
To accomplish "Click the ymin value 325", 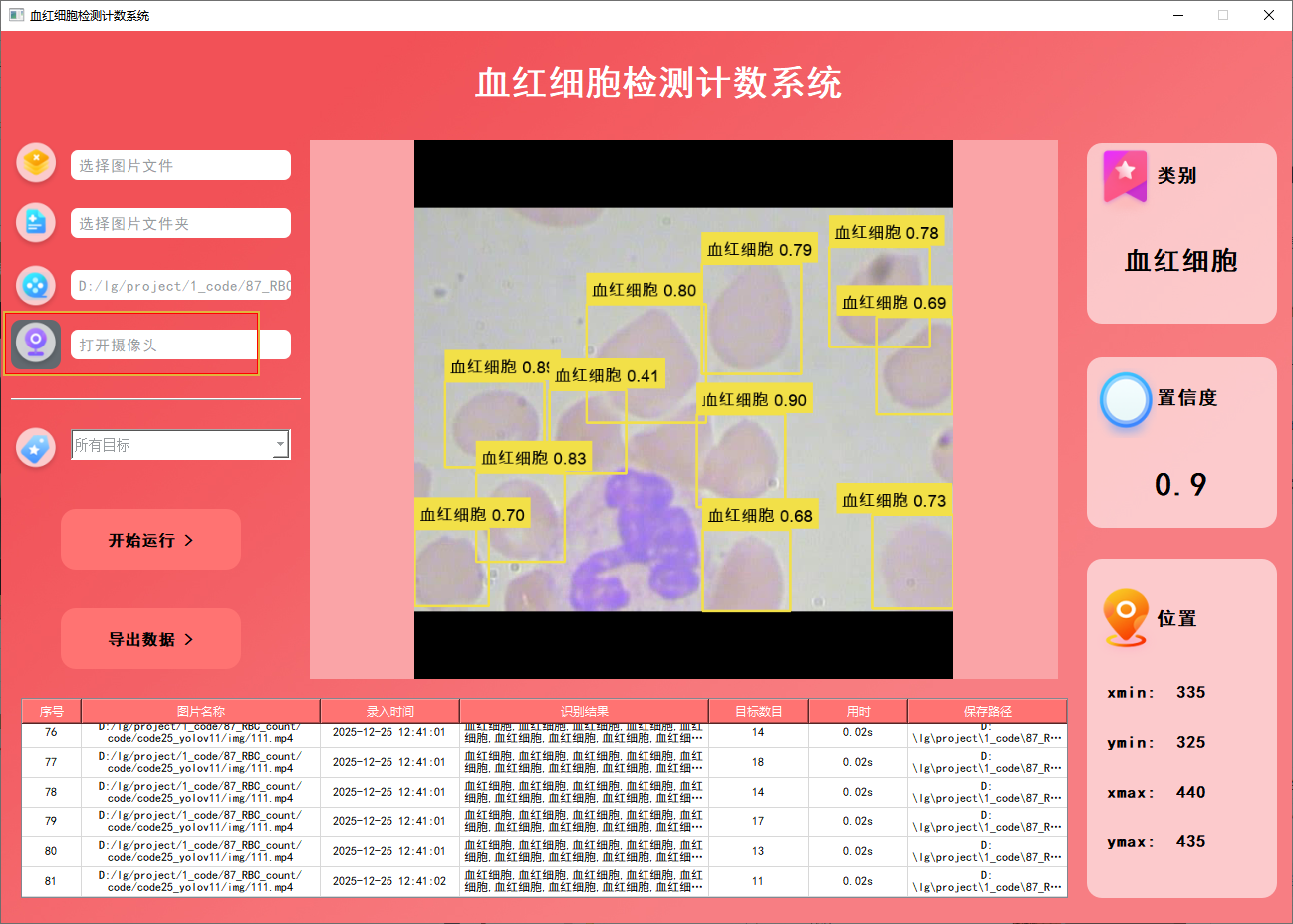I will 1191,742.
